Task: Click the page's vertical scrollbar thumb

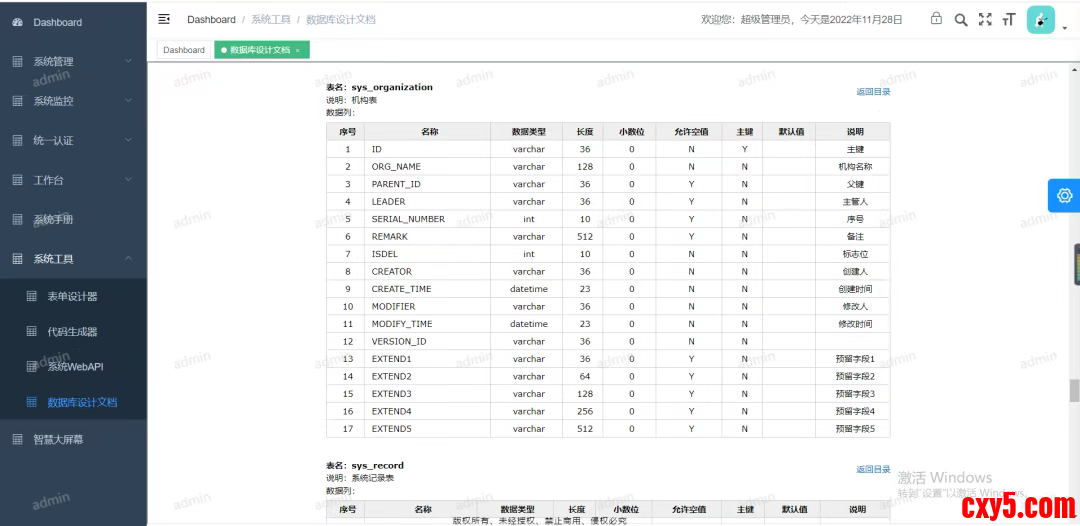Action: click(x=1074, y=390)
